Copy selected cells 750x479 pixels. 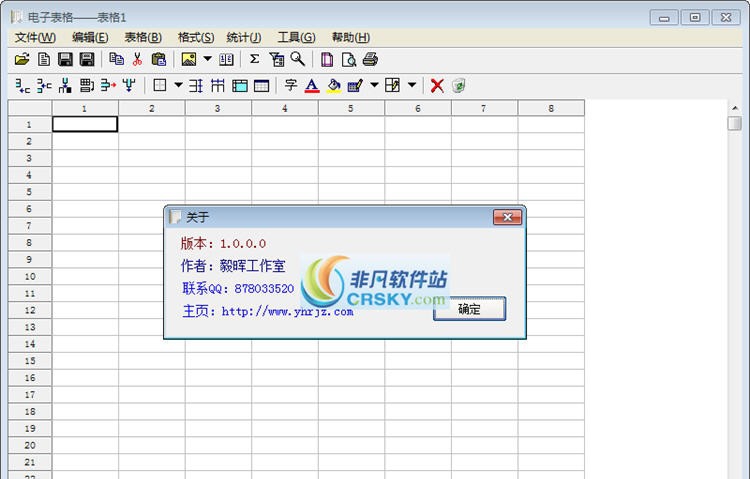(116, 59)
